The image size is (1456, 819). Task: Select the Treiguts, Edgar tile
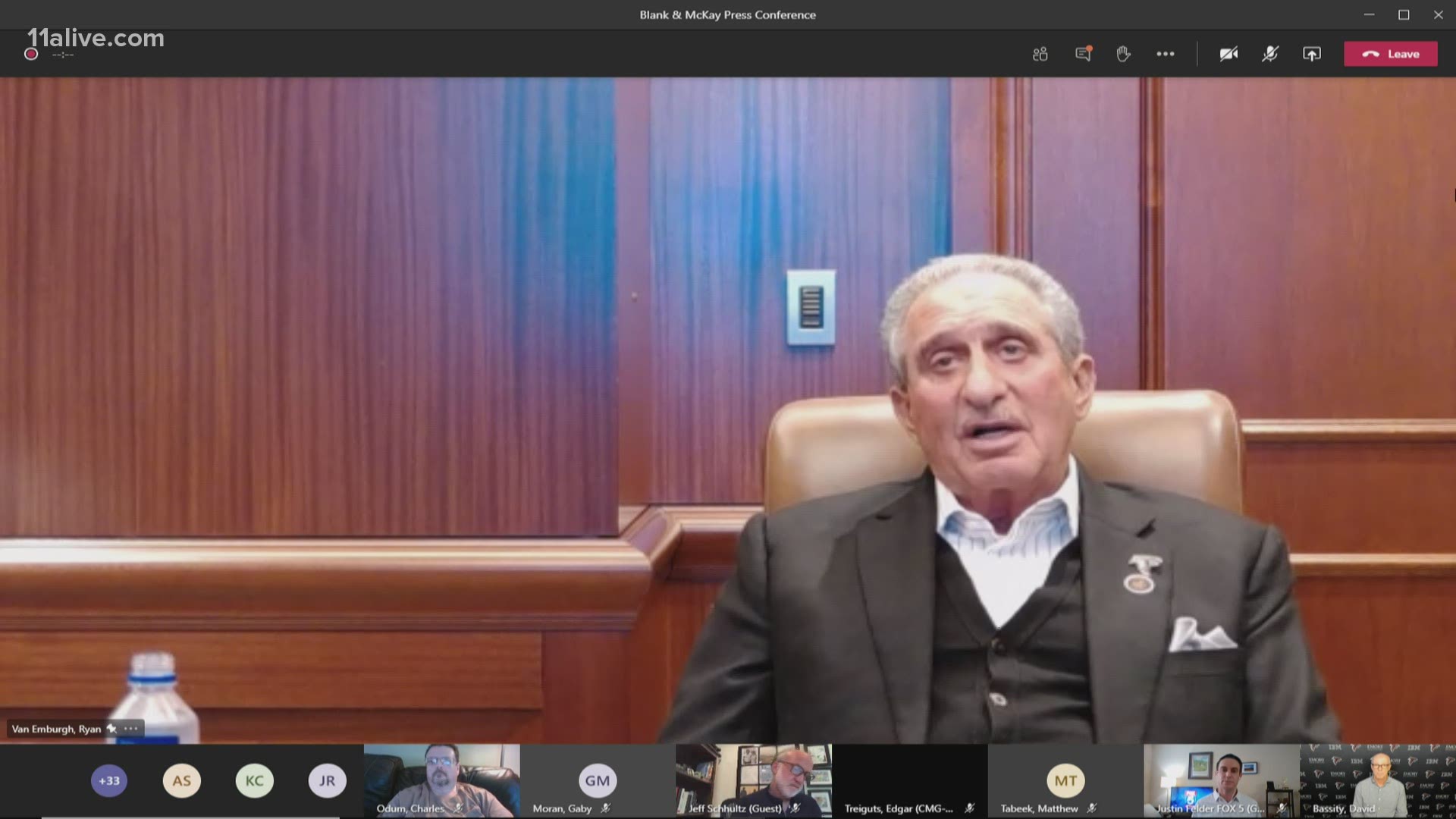[910, 780]
